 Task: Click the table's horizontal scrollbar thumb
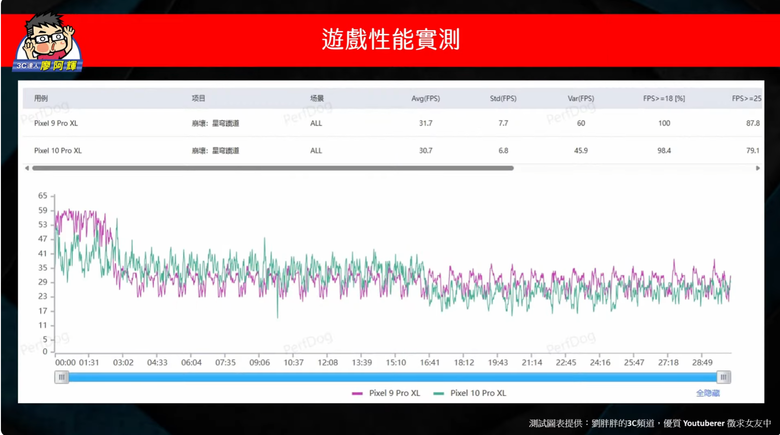[273, 168]
